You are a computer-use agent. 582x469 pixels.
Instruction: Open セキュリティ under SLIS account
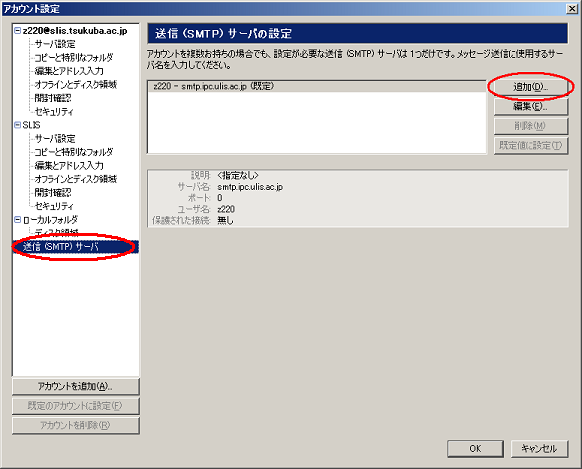[x=54, y=206]
